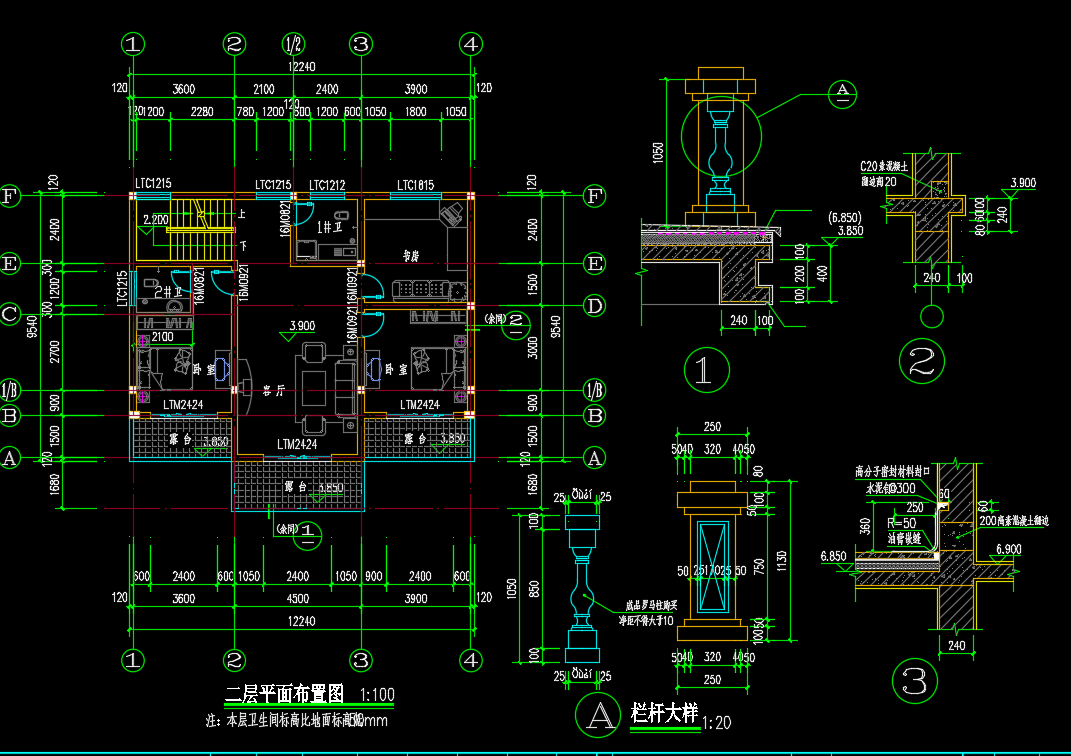1071x756 pixels.
Task: Click the vertical LTC1215 window label
Action: pyautogui.click(x=122, y=288)
